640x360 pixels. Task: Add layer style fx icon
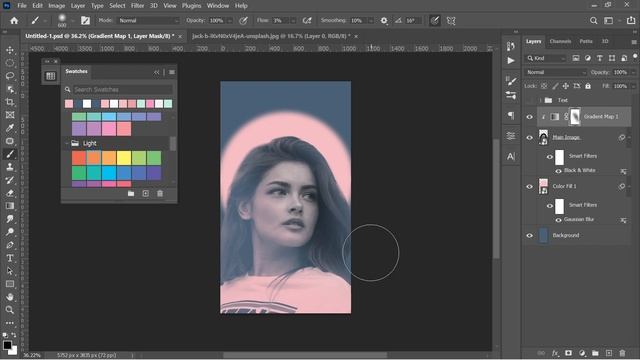click(x=555, y=353)
